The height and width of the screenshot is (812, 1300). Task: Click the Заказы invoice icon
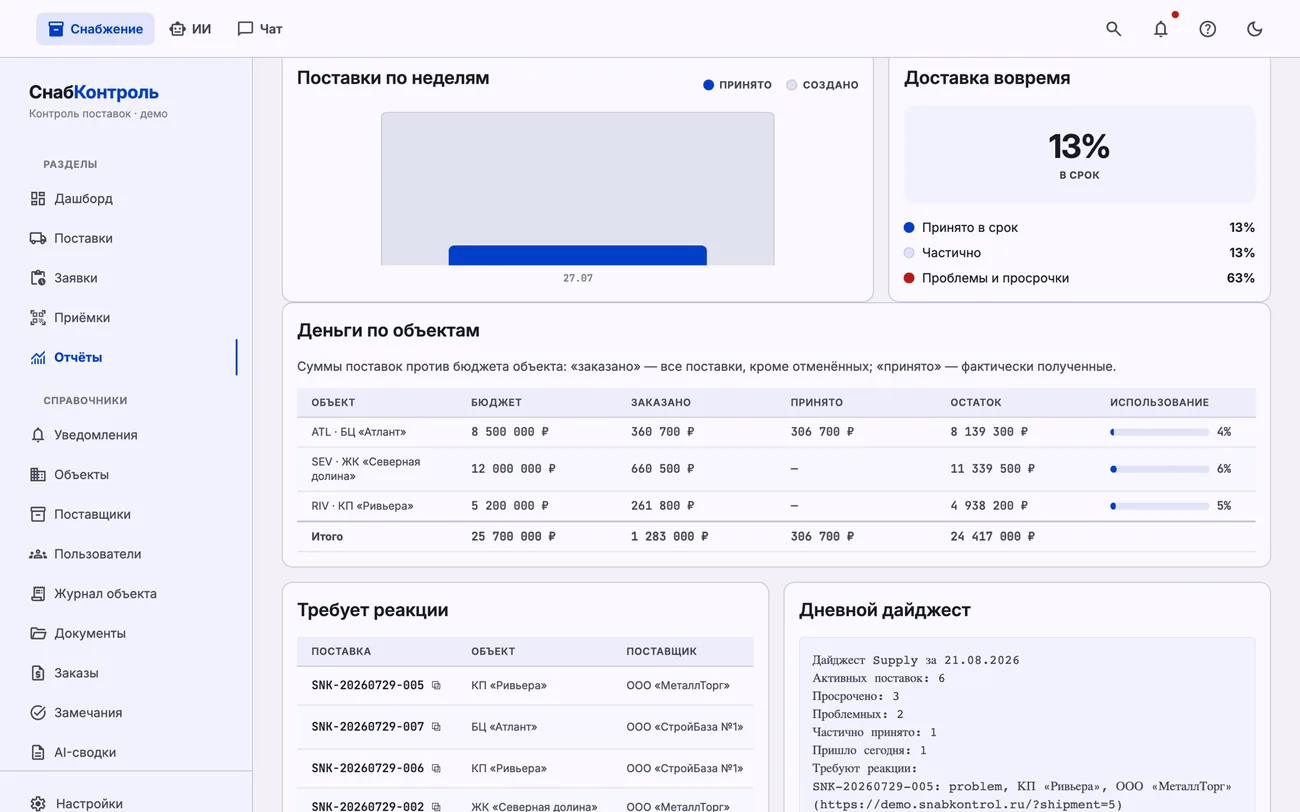point(38,673)
